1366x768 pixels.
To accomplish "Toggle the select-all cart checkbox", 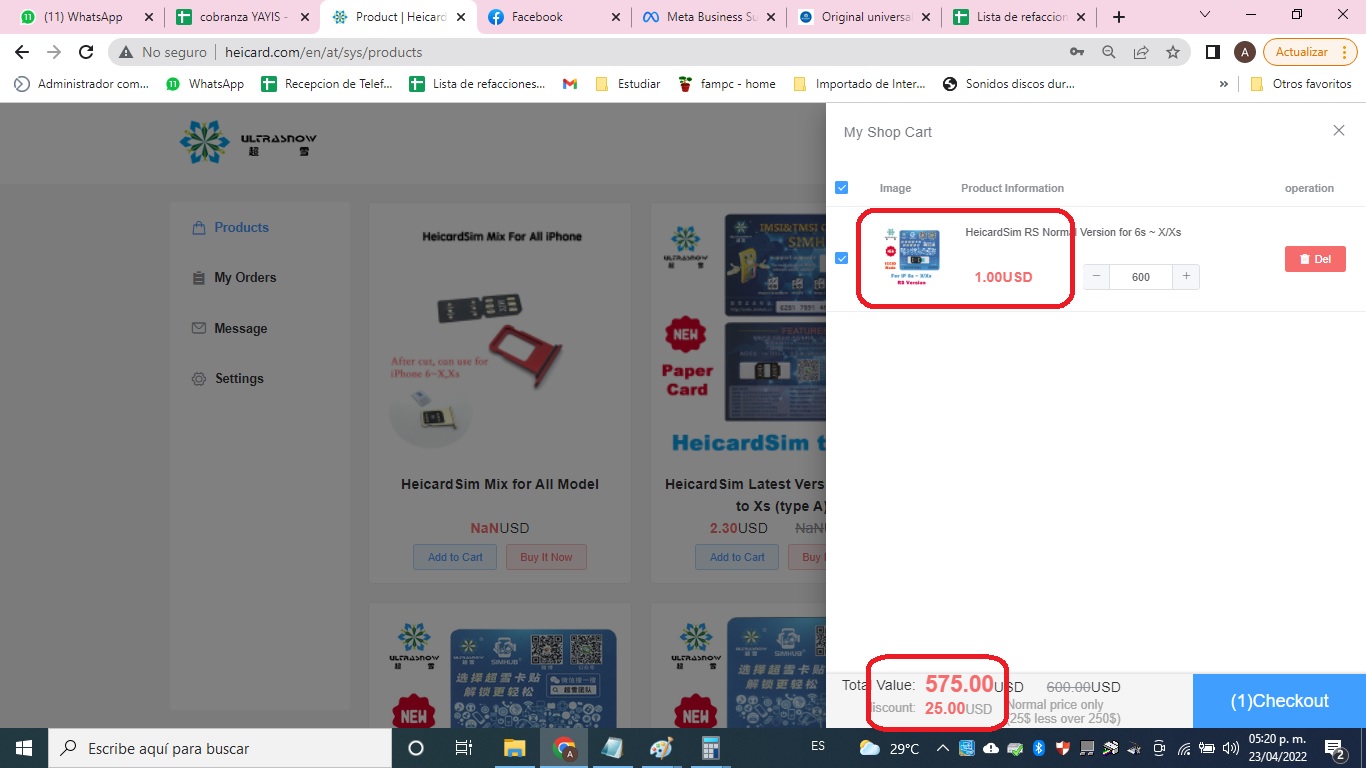I will (x=841, y=187).
